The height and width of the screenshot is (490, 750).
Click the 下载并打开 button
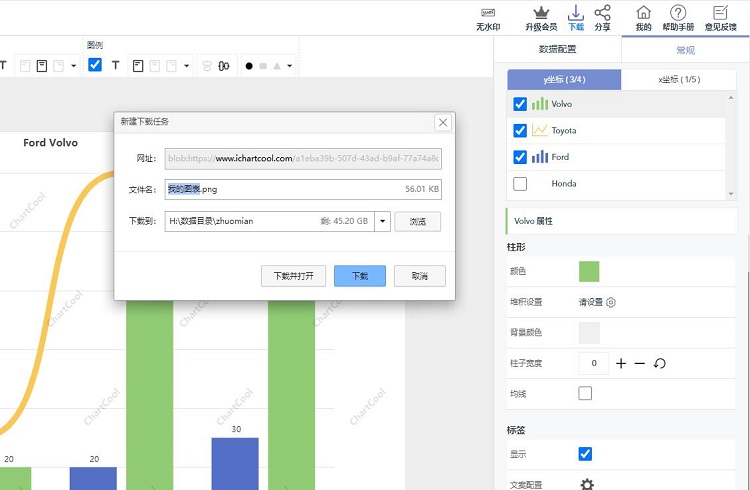tap(293, 276)
